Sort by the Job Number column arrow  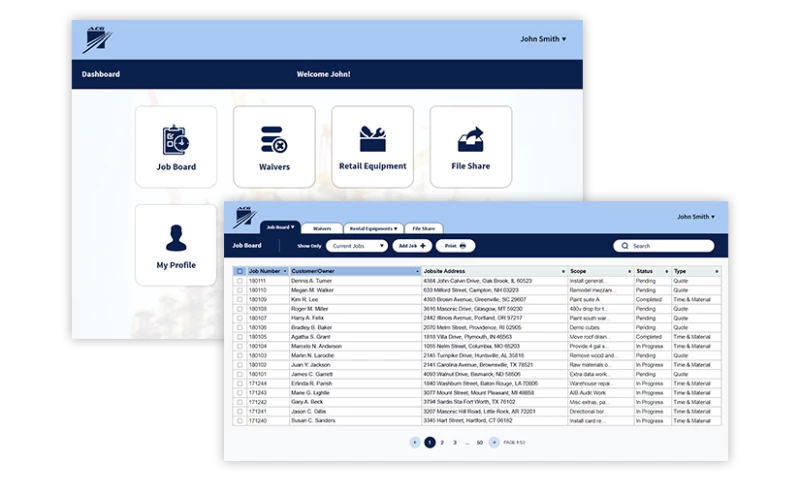pyautogui.click(x=285, y=271)
